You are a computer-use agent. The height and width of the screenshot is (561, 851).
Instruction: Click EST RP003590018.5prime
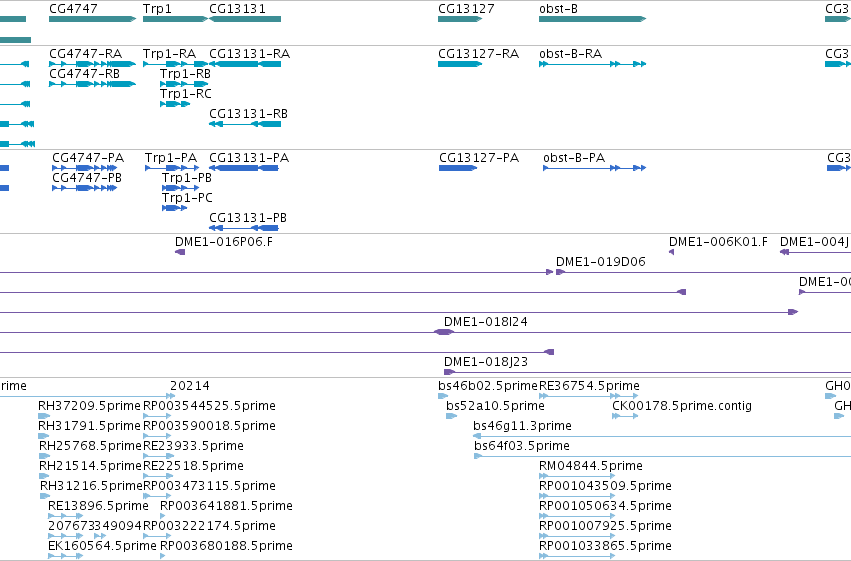click(157, 436)
